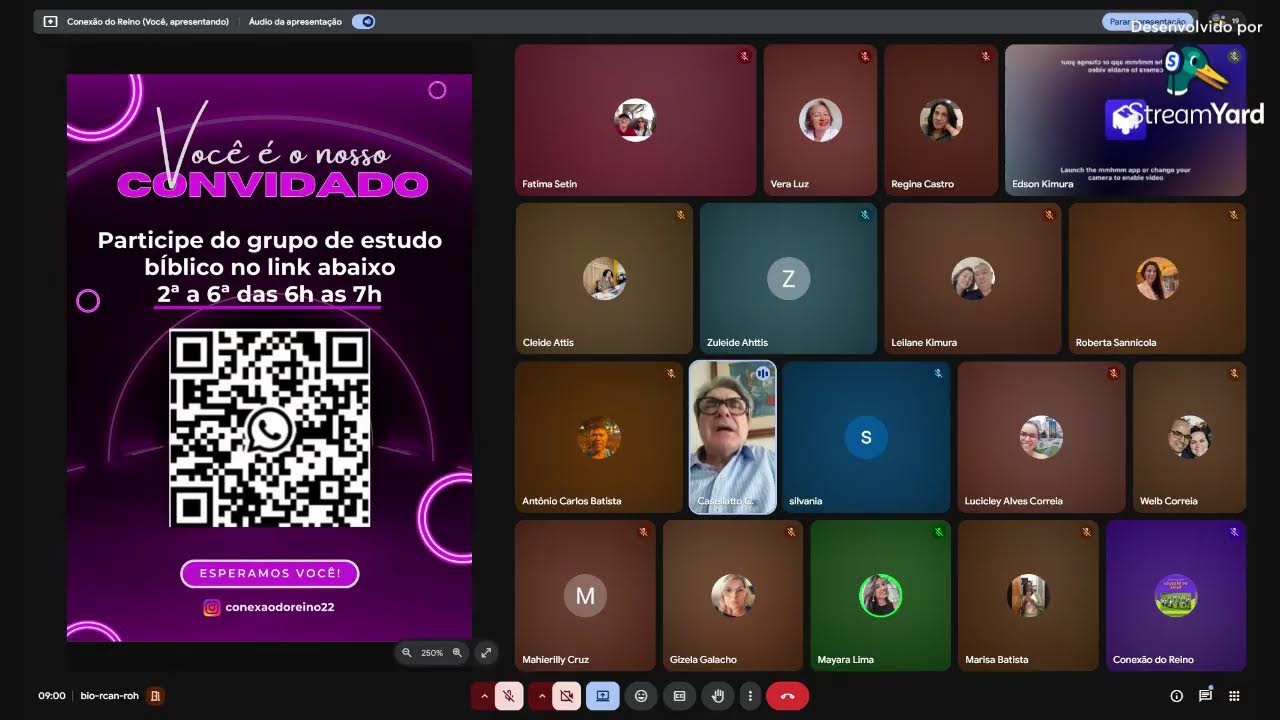Open the chat panel
Viewport: 1280px width, 720px height.
point(1206,696)
